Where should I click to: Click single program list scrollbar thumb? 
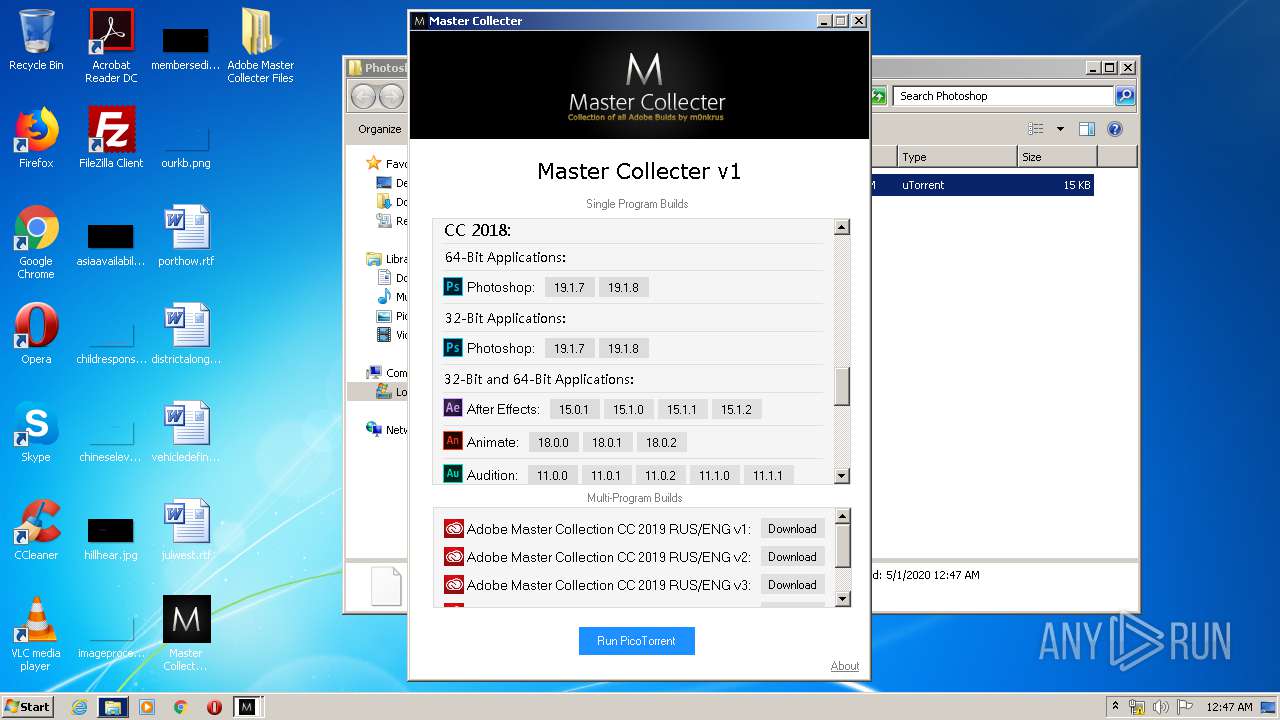(842, 387)
